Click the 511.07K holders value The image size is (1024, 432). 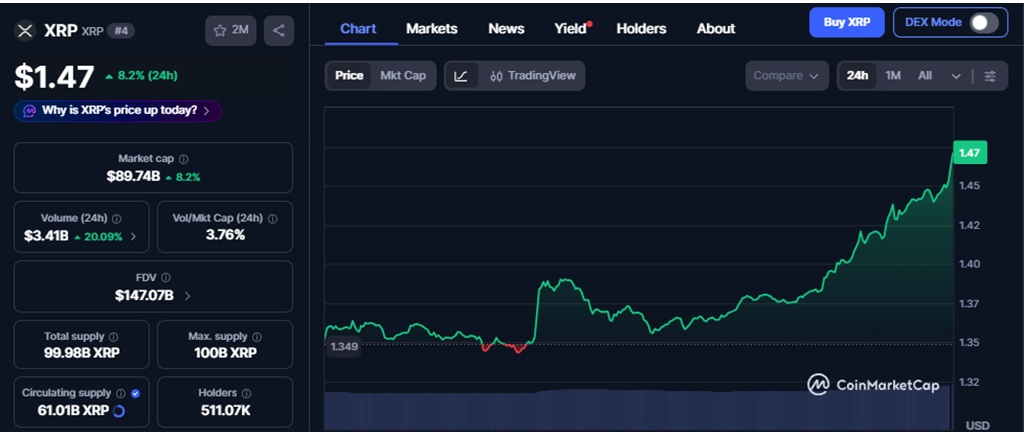pos(225,411)
